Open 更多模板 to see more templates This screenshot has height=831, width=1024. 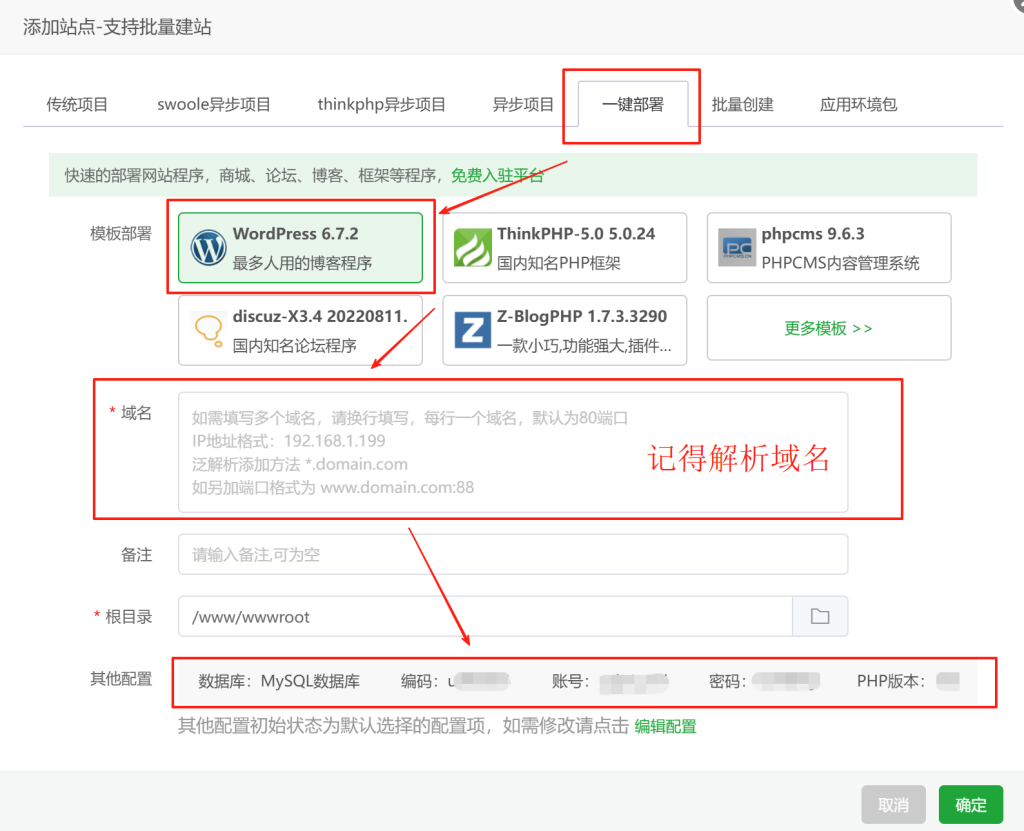(x=829, y=328)
